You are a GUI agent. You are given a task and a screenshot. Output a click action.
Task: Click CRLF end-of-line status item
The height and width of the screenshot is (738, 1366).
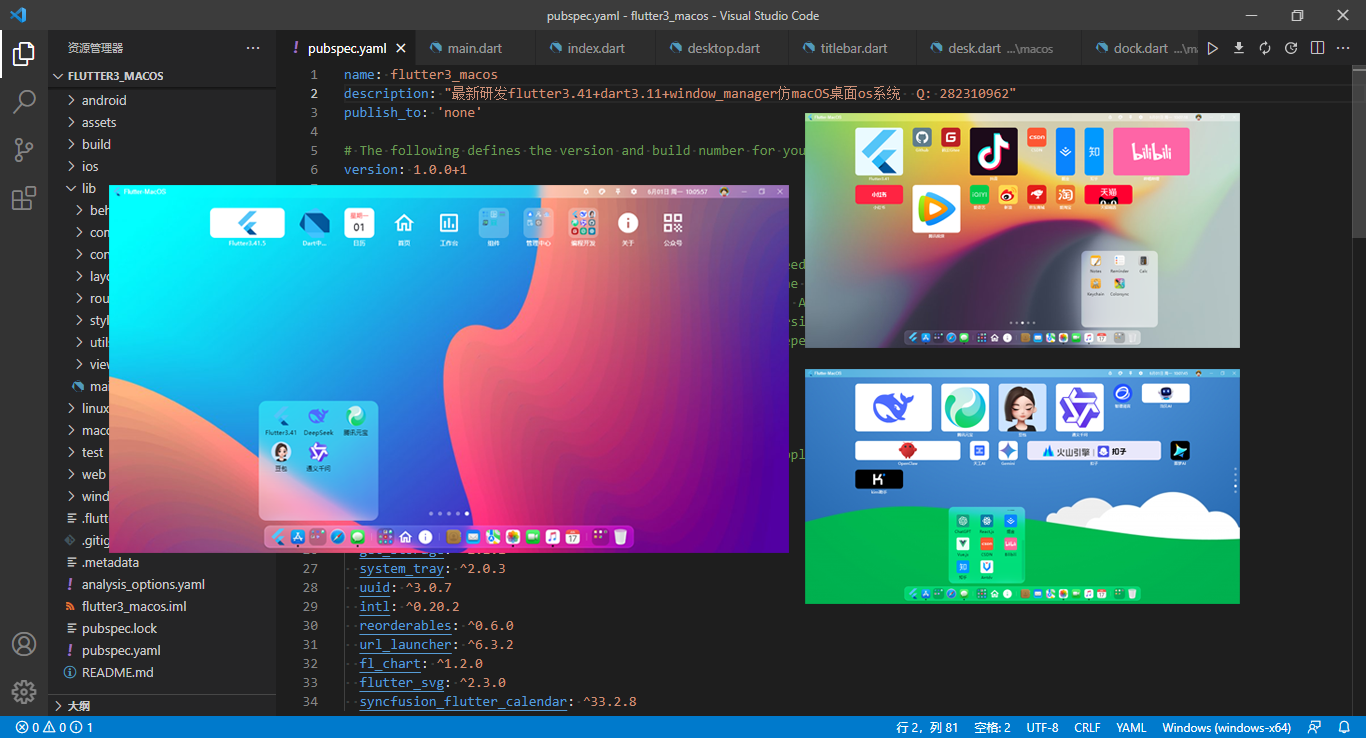1087,727
